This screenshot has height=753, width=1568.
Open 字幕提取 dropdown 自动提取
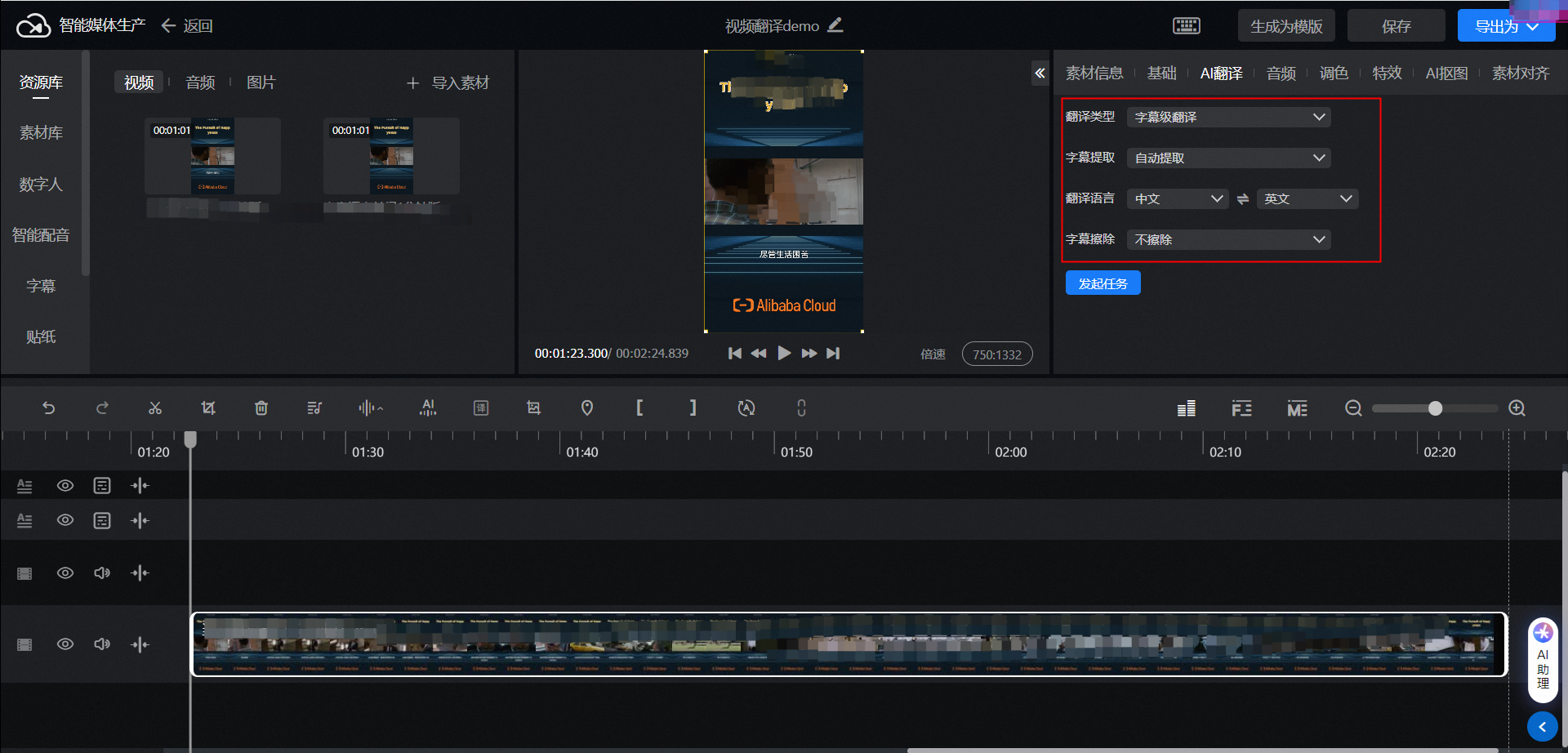[x=1228, y=158]
